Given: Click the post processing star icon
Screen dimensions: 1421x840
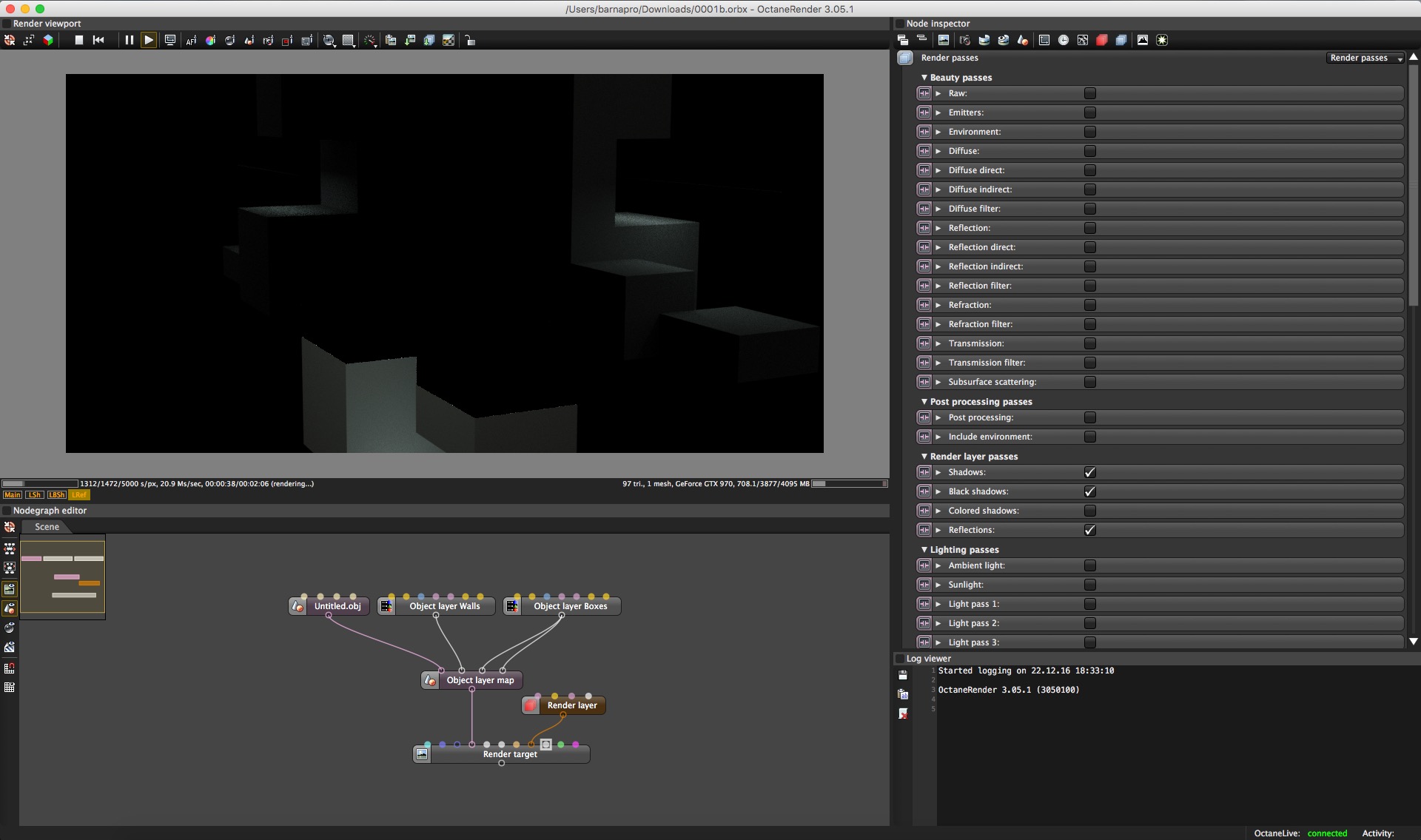Looking at the screenshot, I should point(1162,40).
